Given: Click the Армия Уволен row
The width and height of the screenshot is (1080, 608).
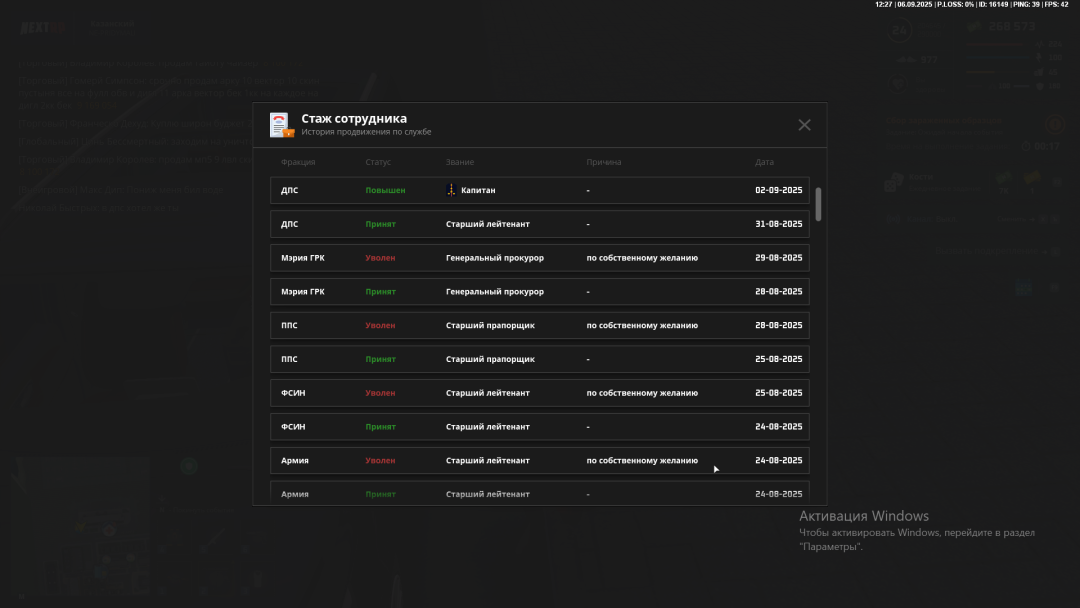Looking at the screenshot, I should [539, 461].
